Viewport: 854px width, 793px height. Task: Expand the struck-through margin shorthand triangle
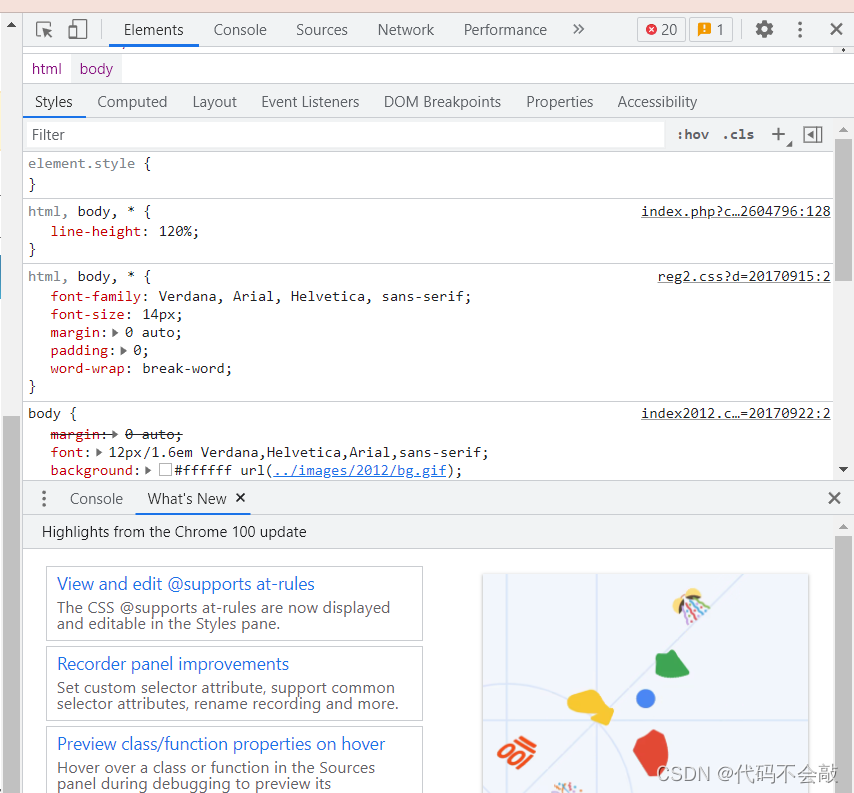click(x=115, y=435)
